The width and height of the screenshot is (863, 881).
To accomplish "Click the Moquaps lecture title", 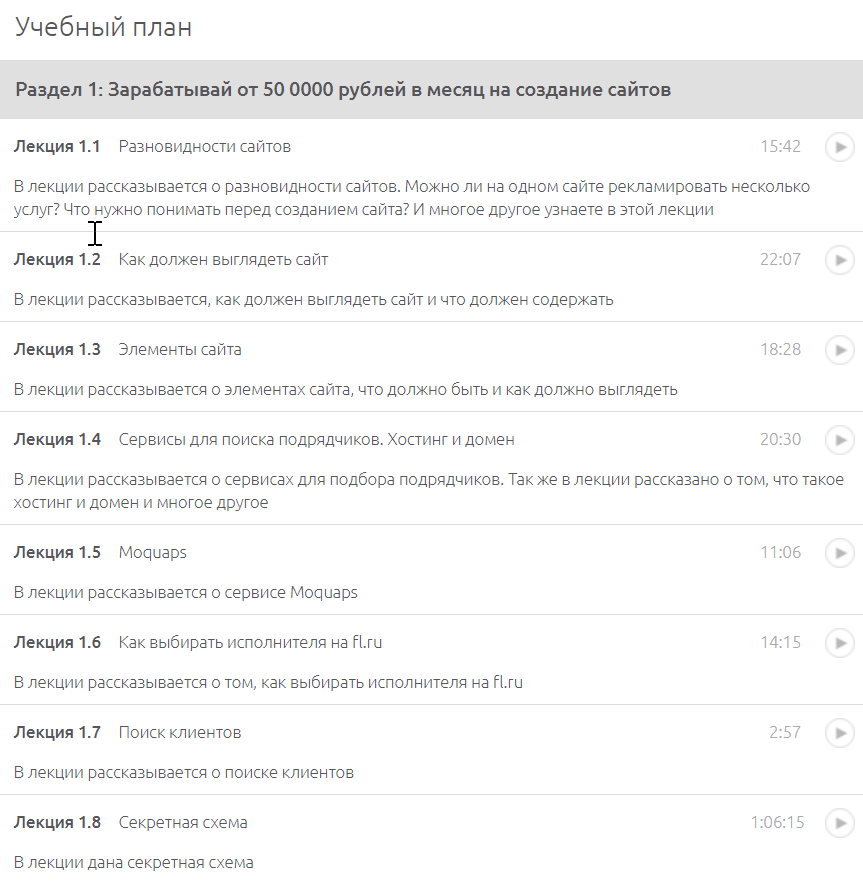I will [x=152, y=553].
